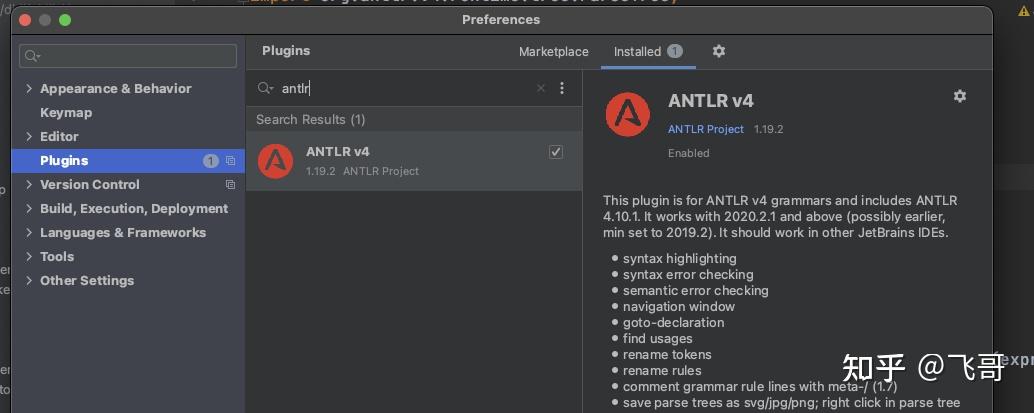Screen dimensions: 1034x413
Task: Click the project-level icon next to Plugins badge
Action: pyautogui.click(x=230, y=161)
